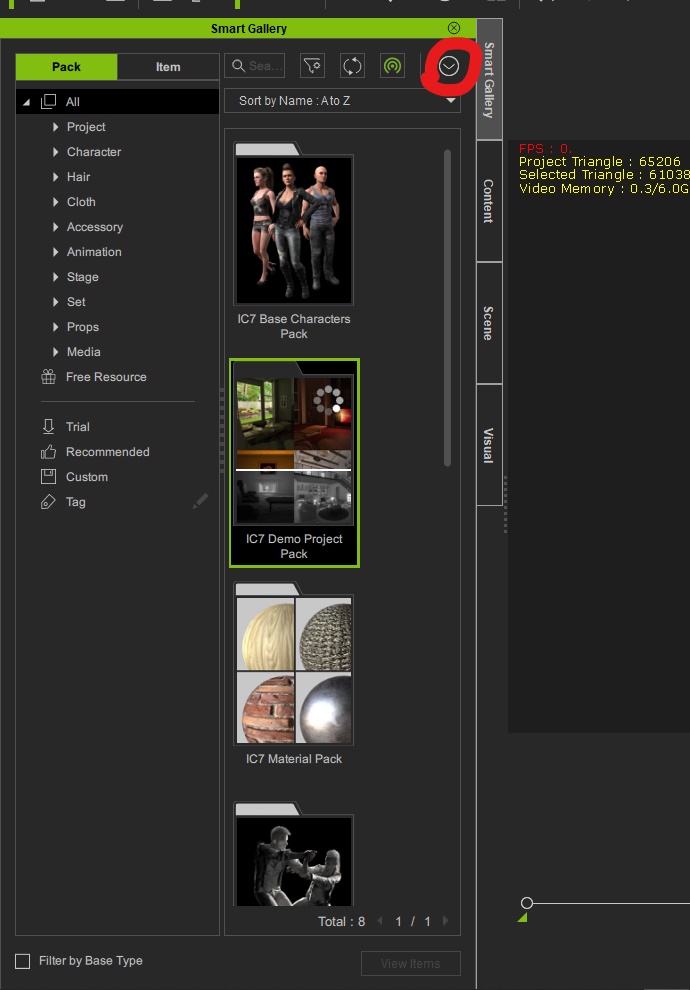Select the IC7 Material Pack thumbnail
Screen dimensions: 690x990
pyautogui.click(x=294, y=672)
